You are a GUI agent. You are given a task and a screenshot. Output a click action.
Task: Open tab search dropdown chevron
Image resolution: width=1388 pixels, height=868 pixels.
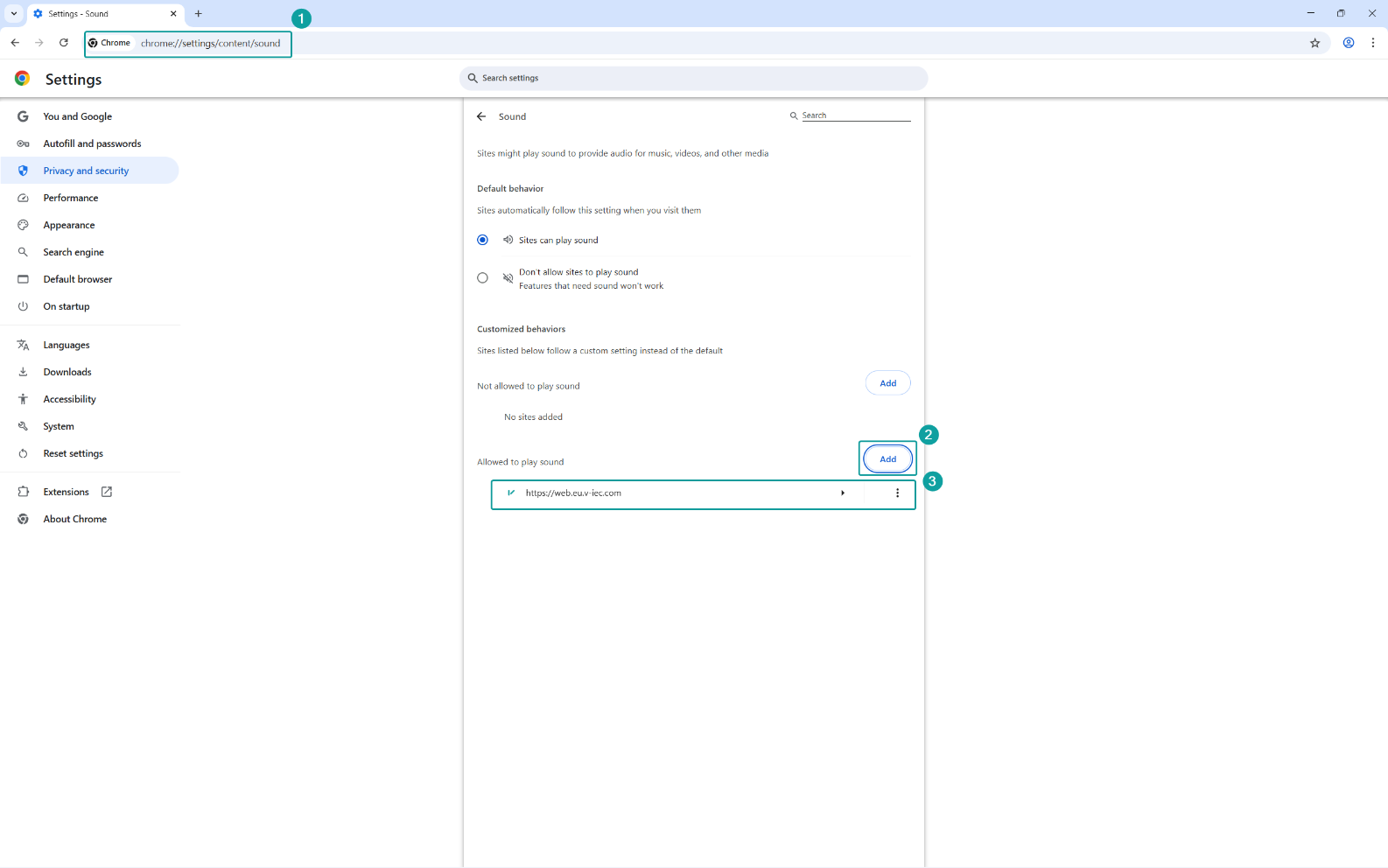pyautogui.click(x=14, y=14)
